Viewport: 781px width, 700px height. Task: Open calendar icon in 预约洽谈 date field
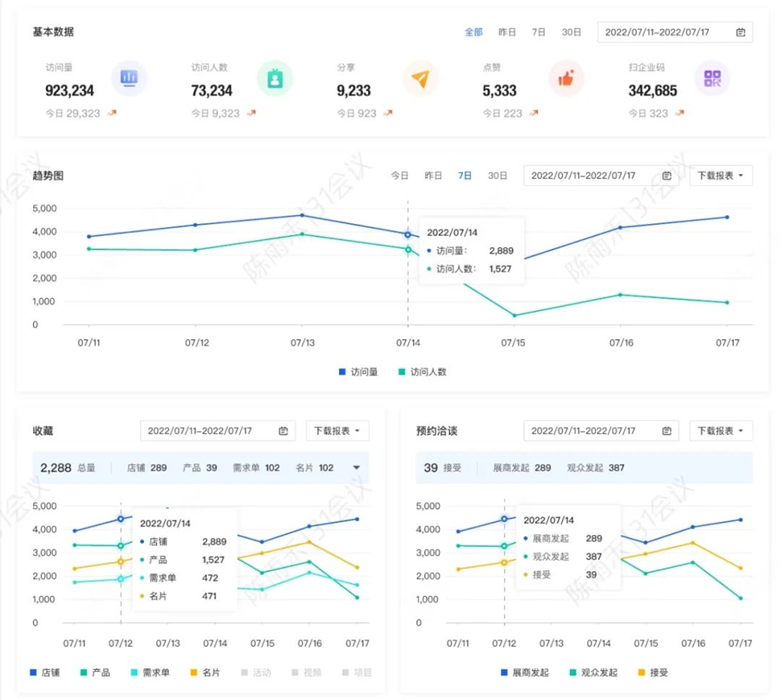coord(667,431)
